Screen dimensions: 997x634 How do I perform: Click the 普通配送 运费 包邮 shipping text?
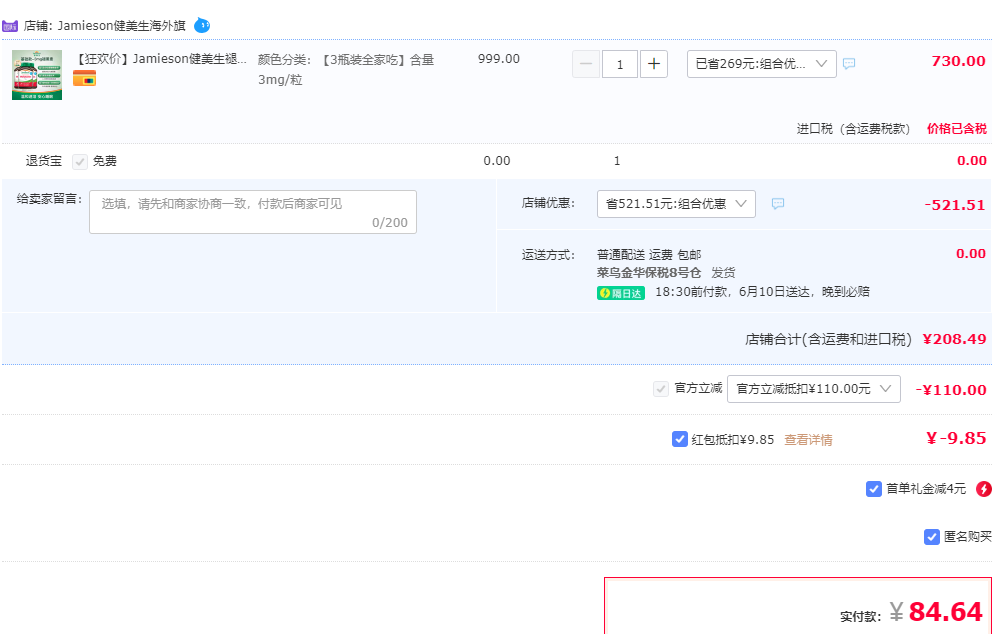click(649, 254)
